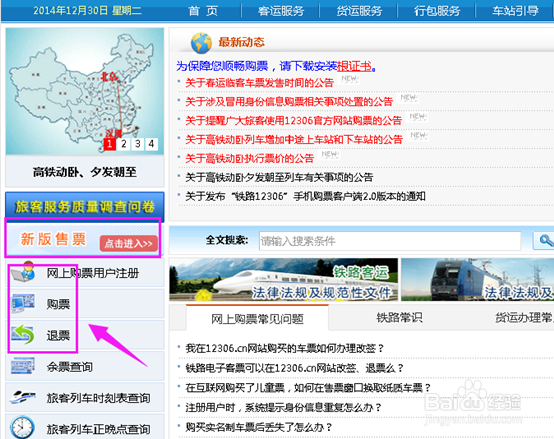The height and width of the screenshot is (439, 554).
Task: Open 关于春运临客车票发售时间的公告
Action: 259,83
